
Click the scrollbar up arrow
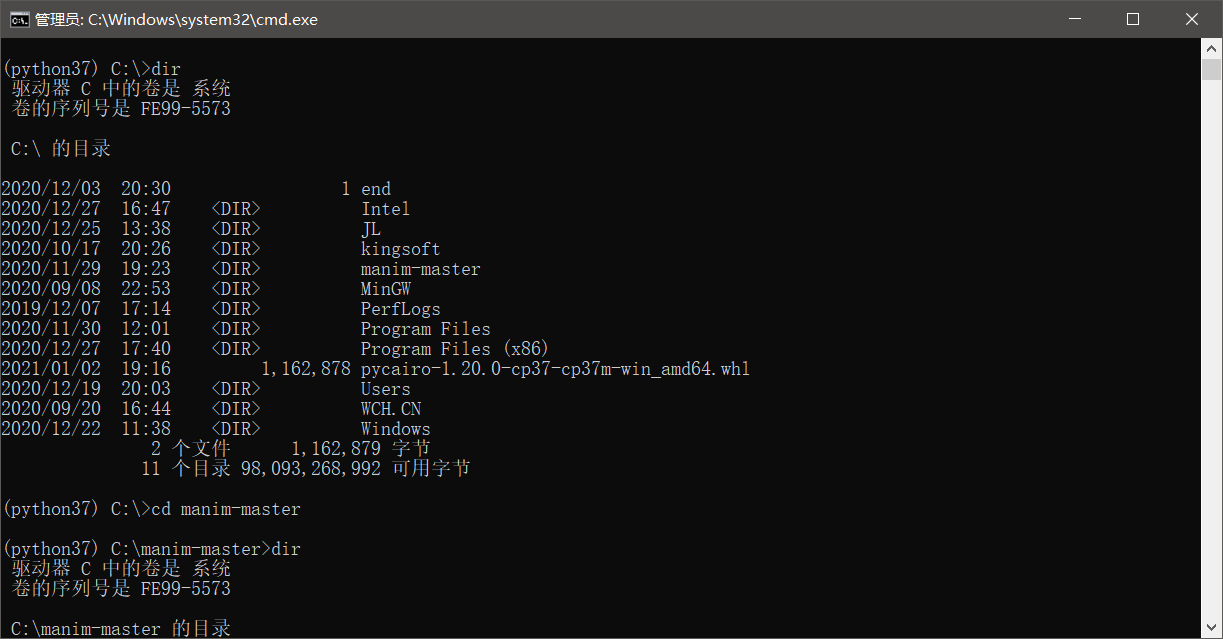pyautogui.click(x=1212, y=48)
